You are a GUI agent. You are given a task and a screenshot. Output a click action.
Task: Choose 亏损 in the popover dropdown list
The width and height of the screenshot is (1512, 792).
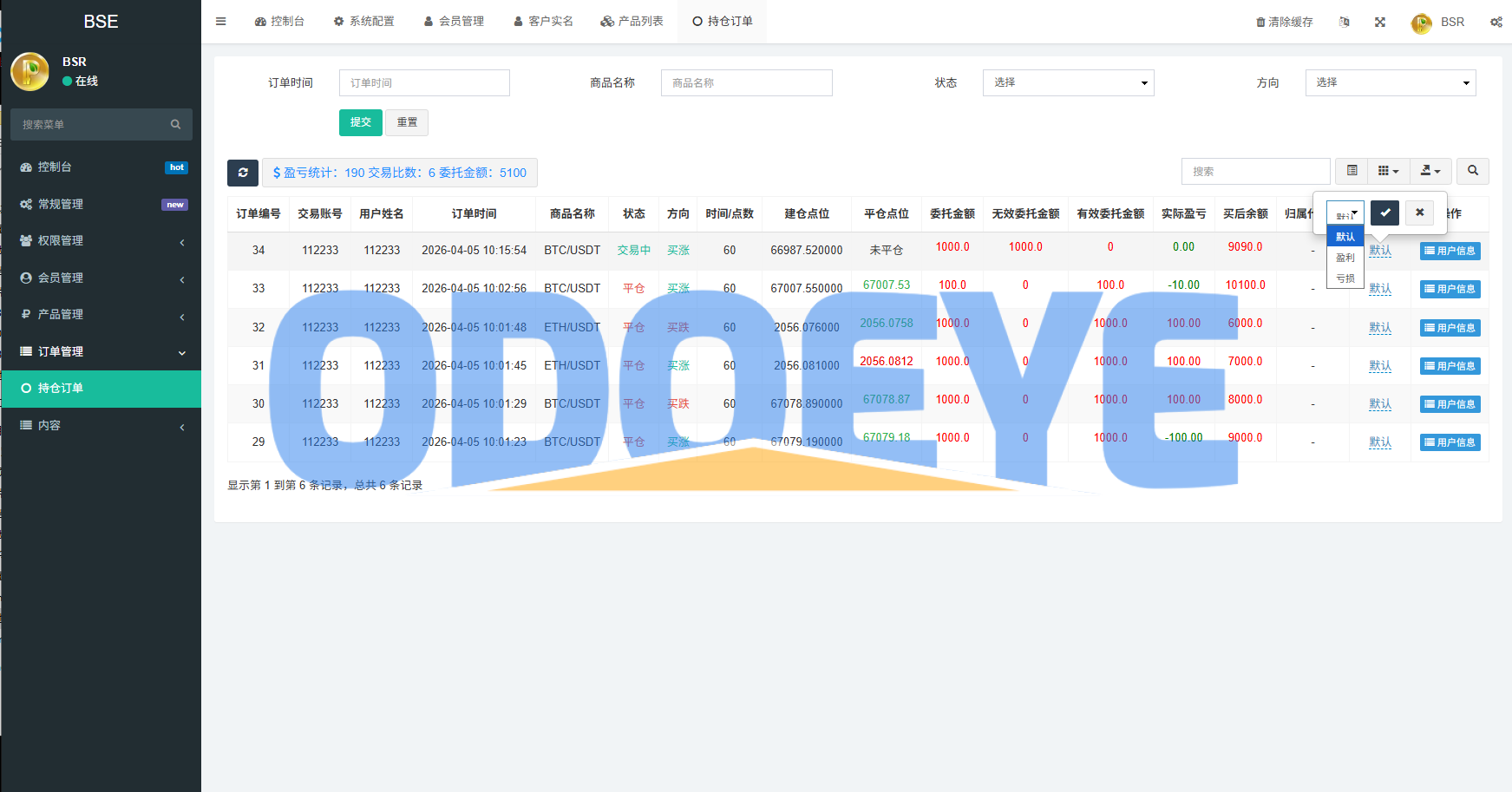[x=1345, y=278]
